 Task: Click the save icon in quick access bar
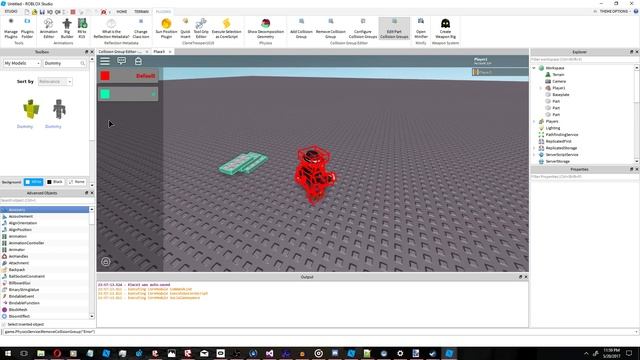click(42, 12)
